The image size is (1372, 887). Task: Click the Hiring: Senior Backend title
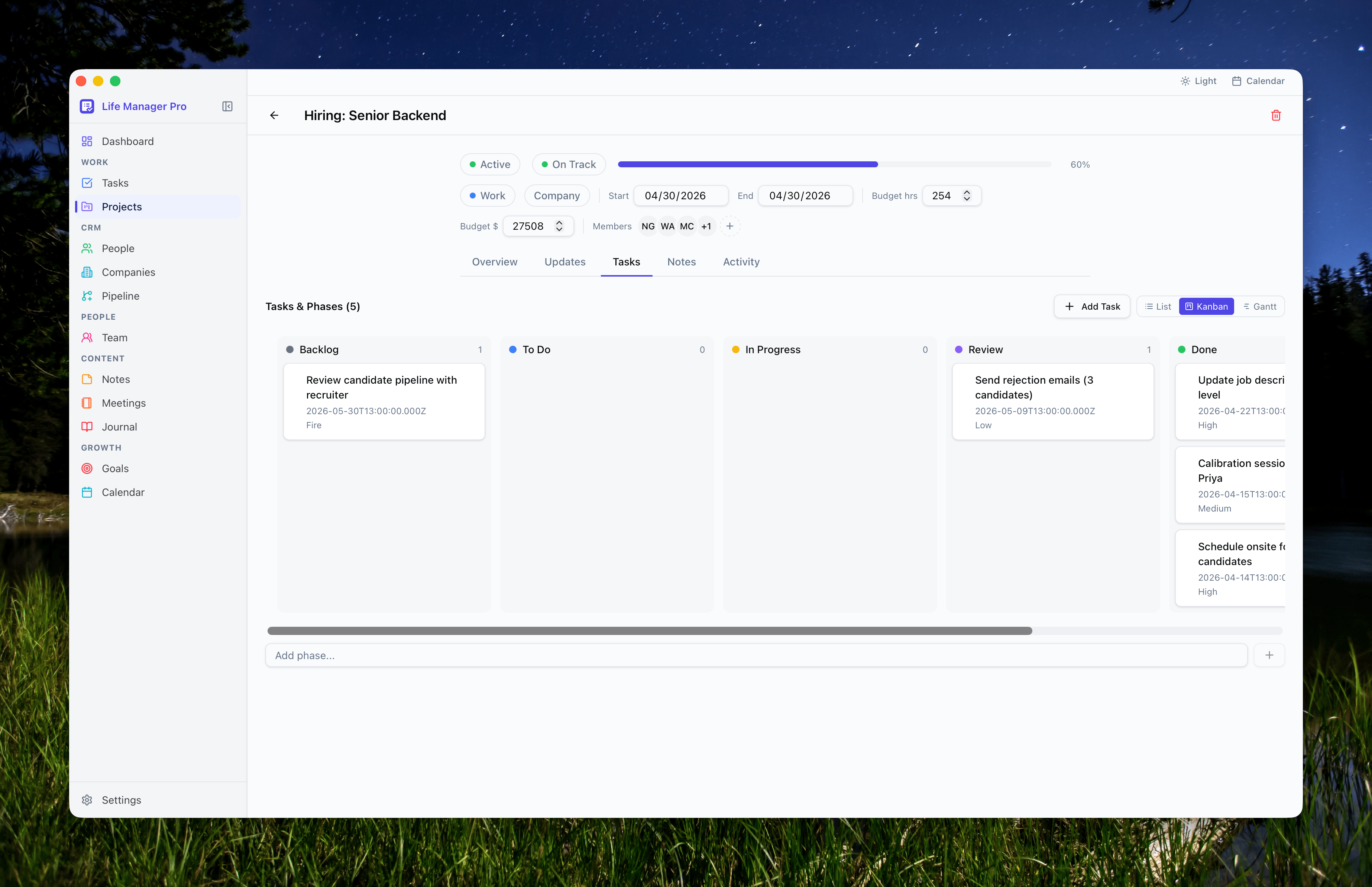(x=375, y=116)
